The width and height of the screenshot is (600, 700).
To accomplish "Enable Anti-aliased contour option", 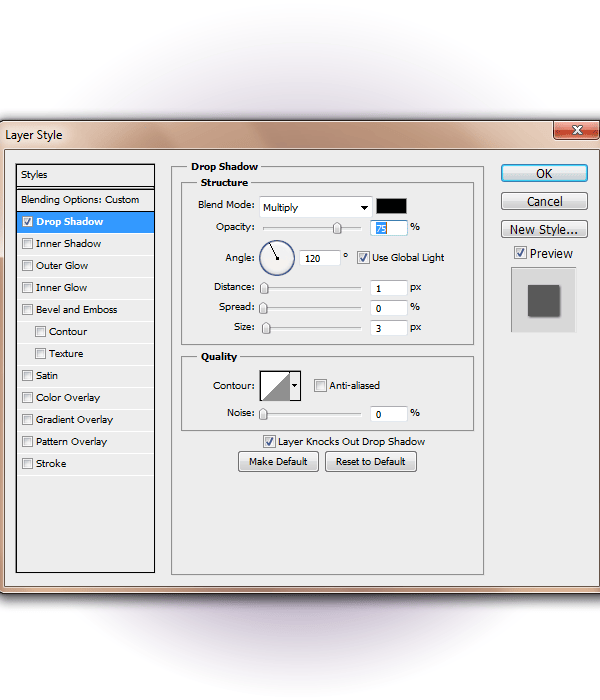I will click(320, 386).
